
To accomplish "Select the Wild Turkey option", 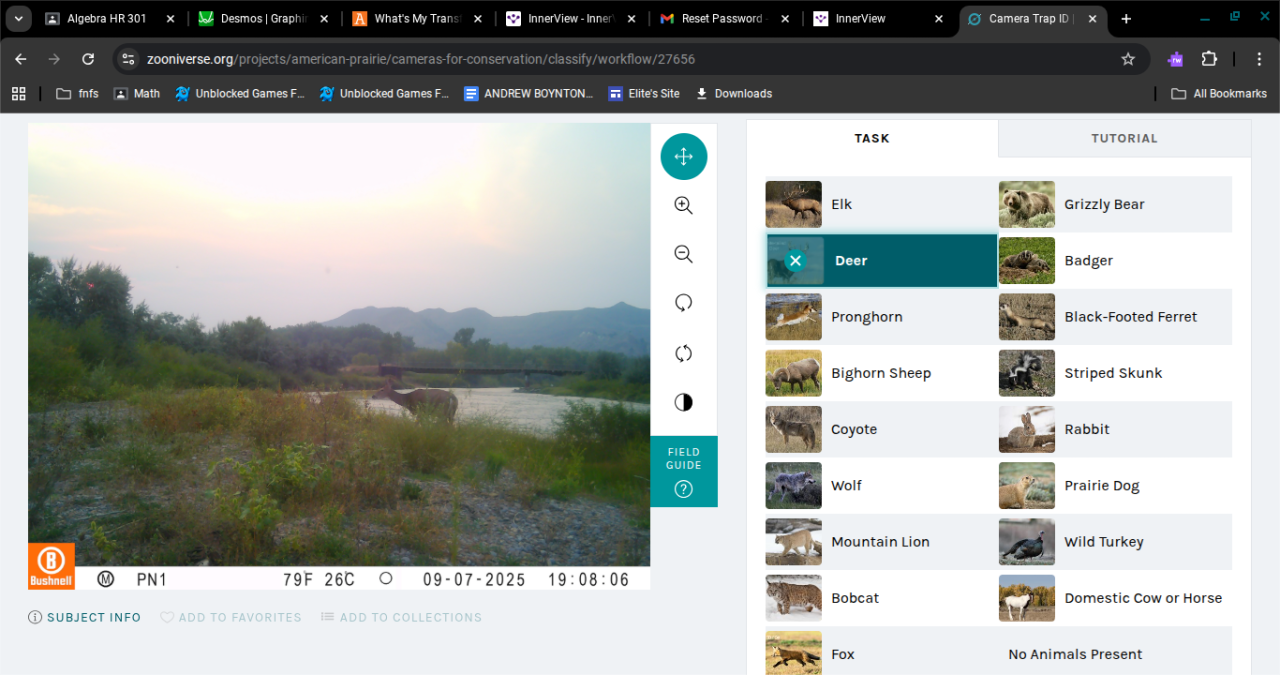I will [x=1115, y=542].
